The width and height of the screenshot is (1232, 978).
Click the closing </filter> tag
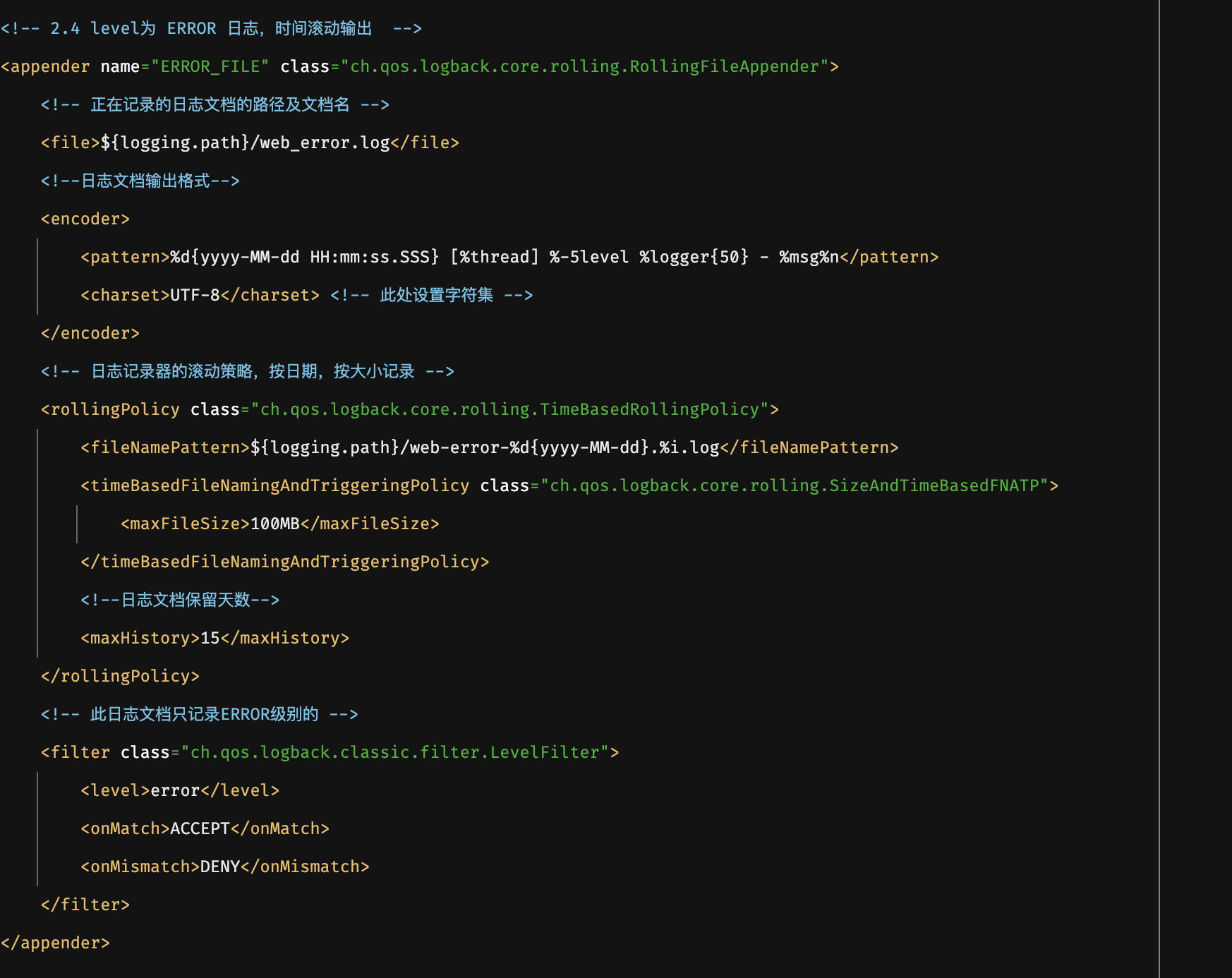tap(85, 905)
